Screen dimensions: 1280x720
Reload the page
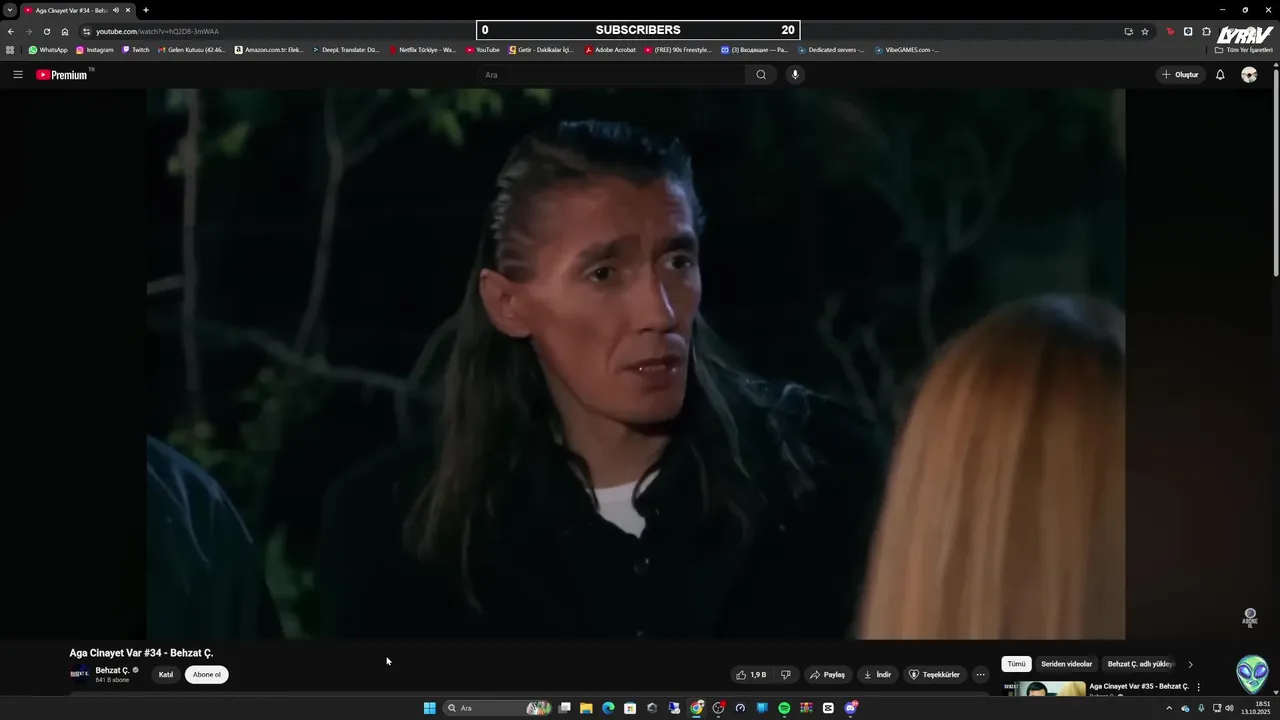(47, 31)
